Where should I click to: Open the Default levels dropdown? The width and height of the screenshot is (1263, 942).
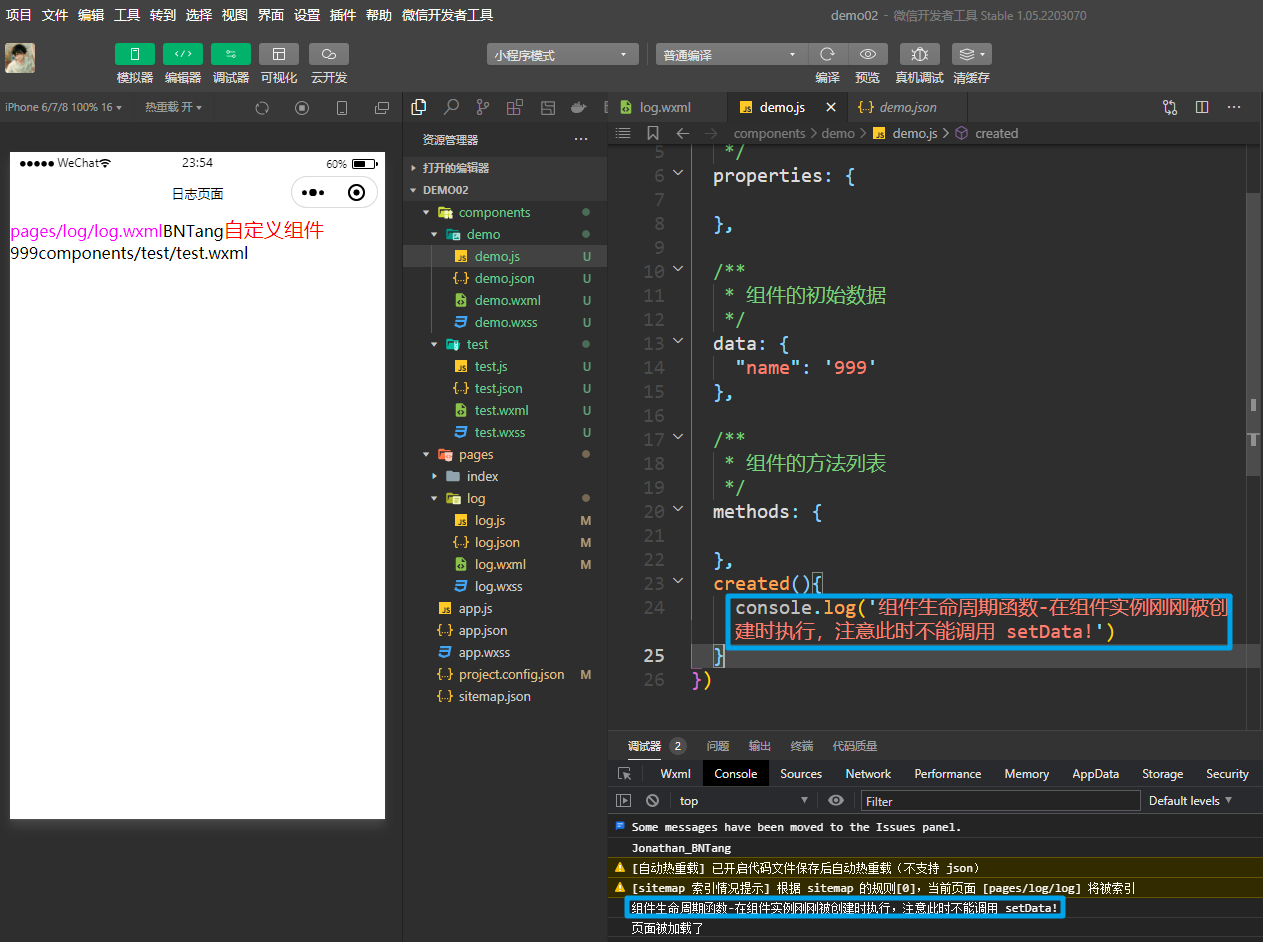[1190, 801]
